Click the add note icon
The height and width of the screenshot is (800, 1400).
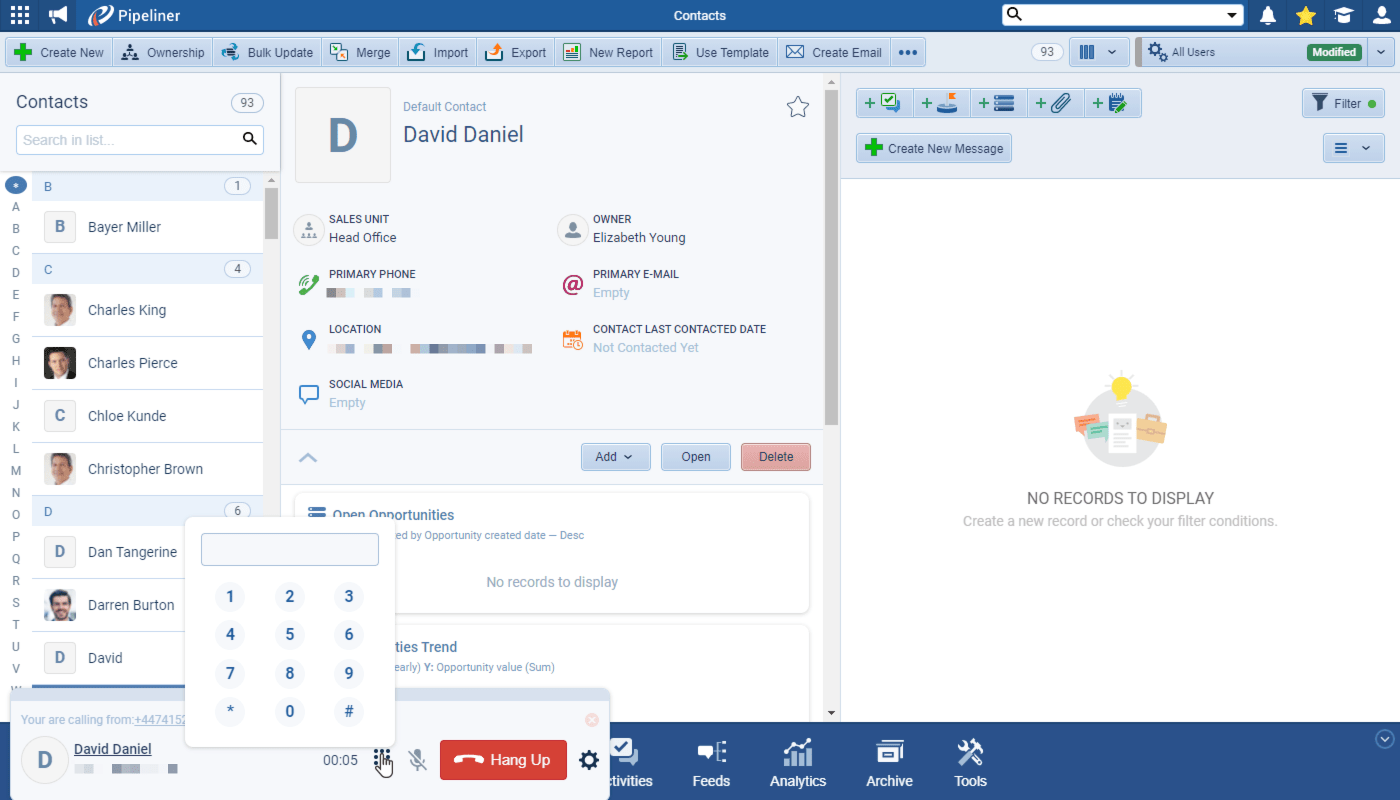(x=1112, y=102)
